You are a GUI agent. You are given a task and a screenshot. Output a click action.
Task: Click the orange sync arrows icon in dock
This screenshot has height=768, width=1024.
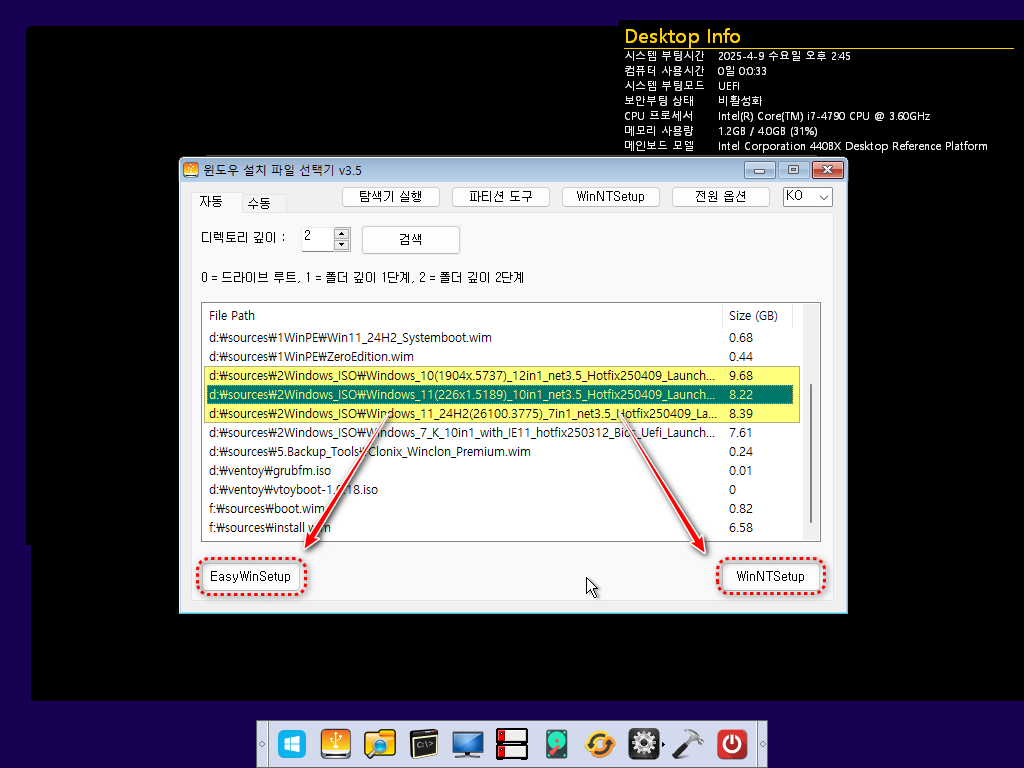coord(600,744)
